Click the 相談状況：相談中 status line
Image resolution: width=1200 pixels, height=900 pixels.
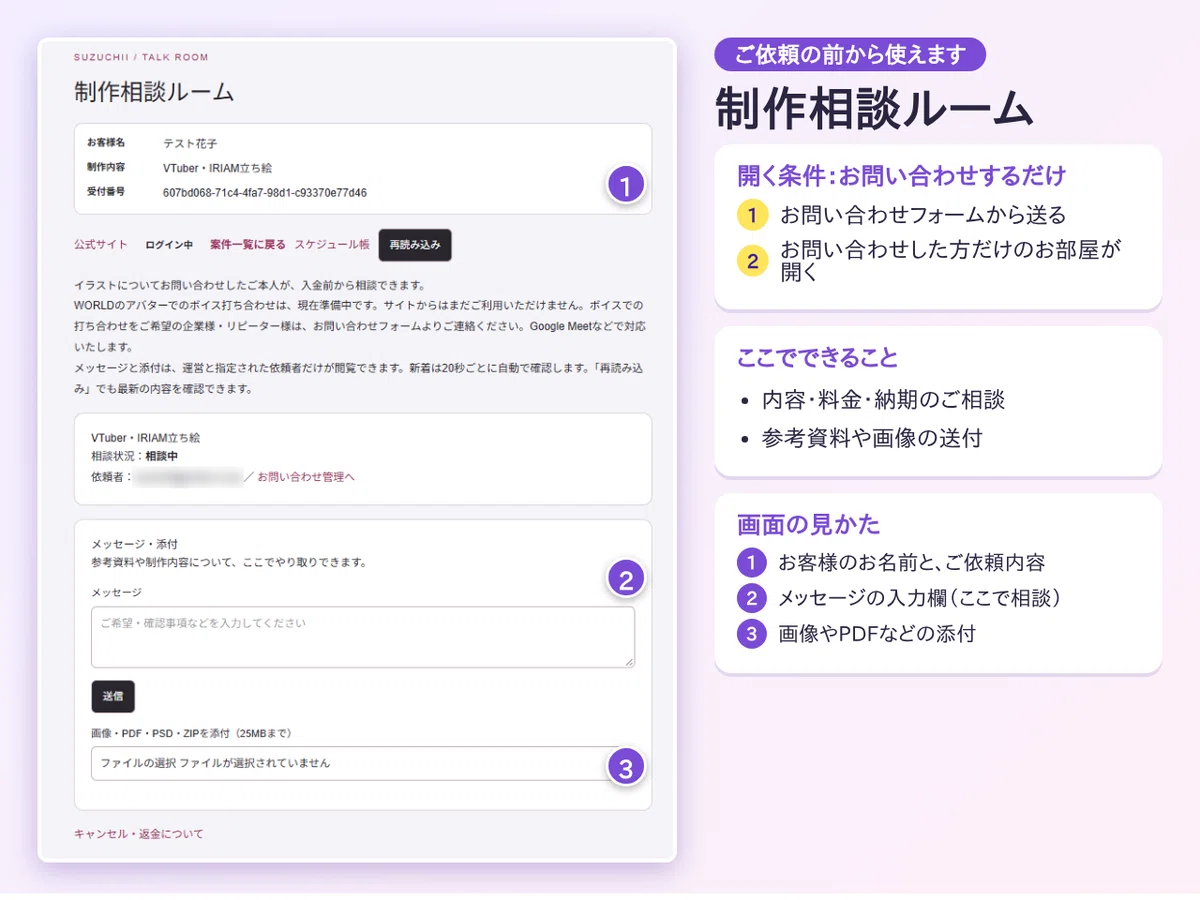(x=135, y=456)
